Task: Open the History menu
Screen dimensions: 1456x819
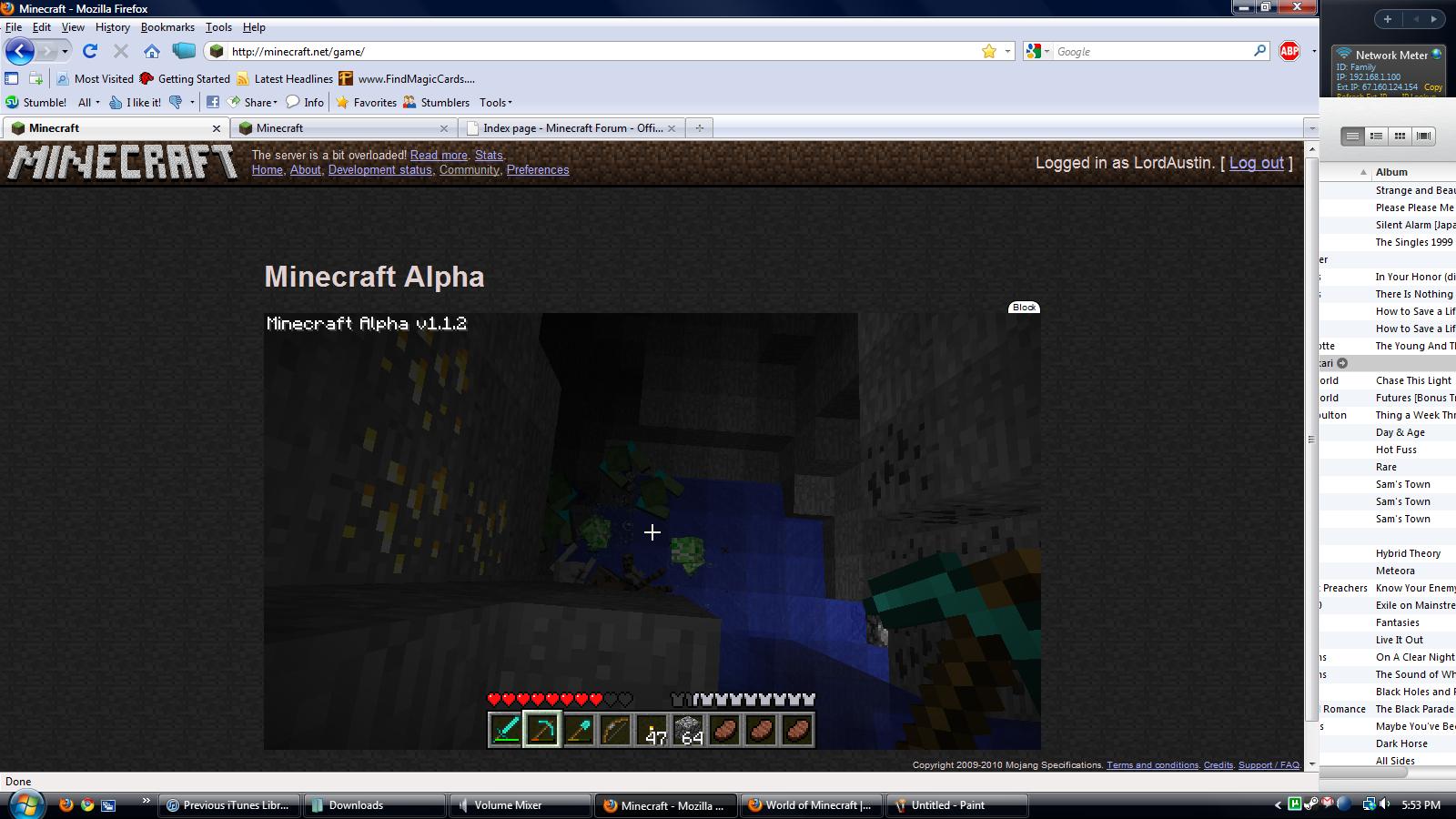Action: coord(113,27)
